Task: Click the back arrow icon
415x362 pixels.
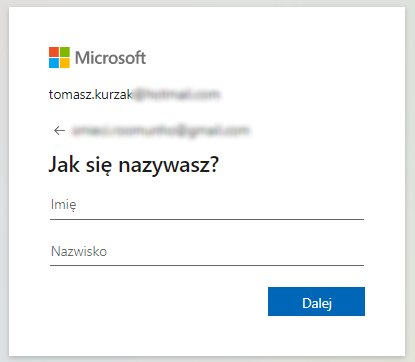Action: coord(59,130)
